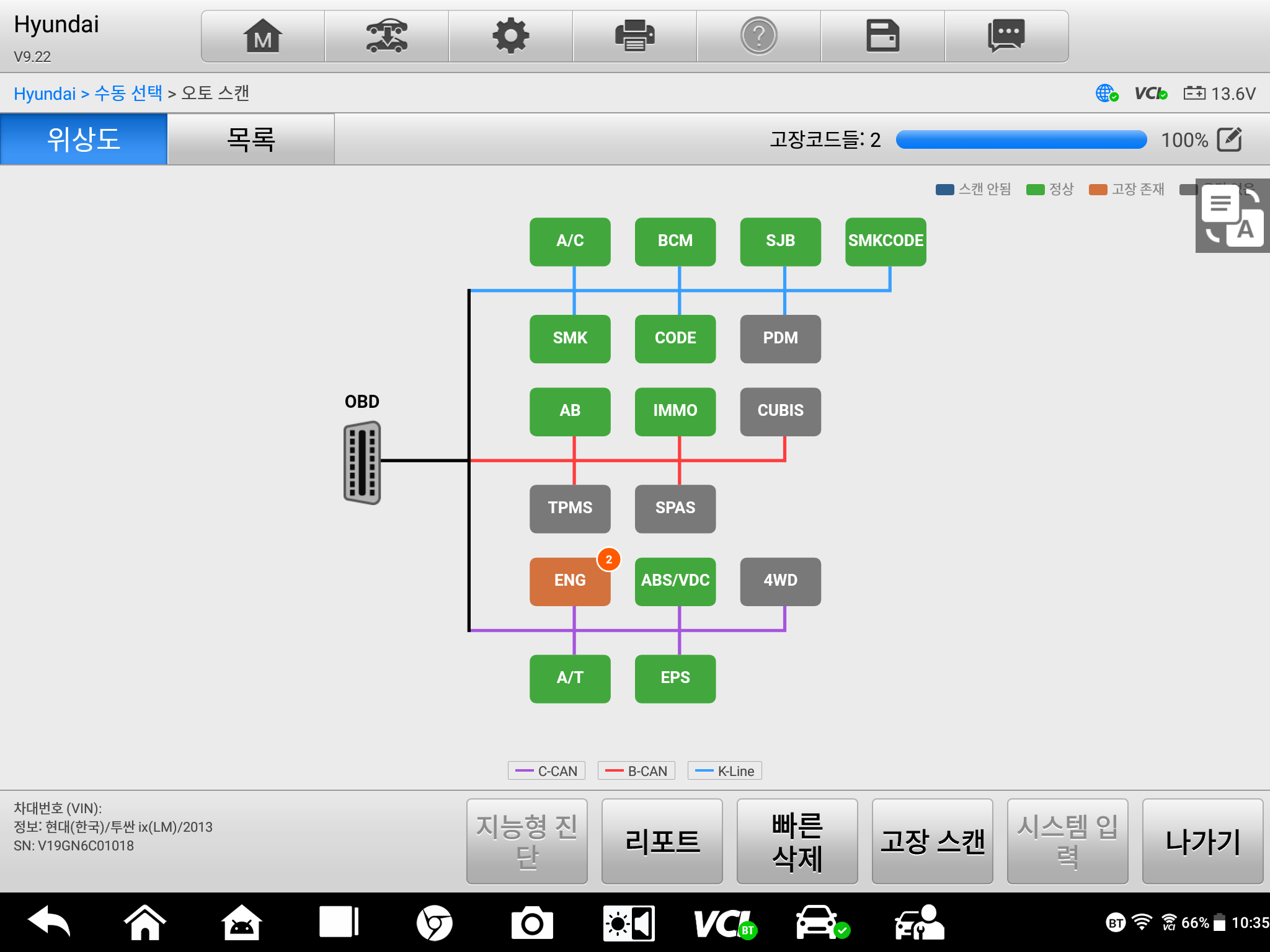
Task: Click the K-Line legend item
Action: click(725, 771)
